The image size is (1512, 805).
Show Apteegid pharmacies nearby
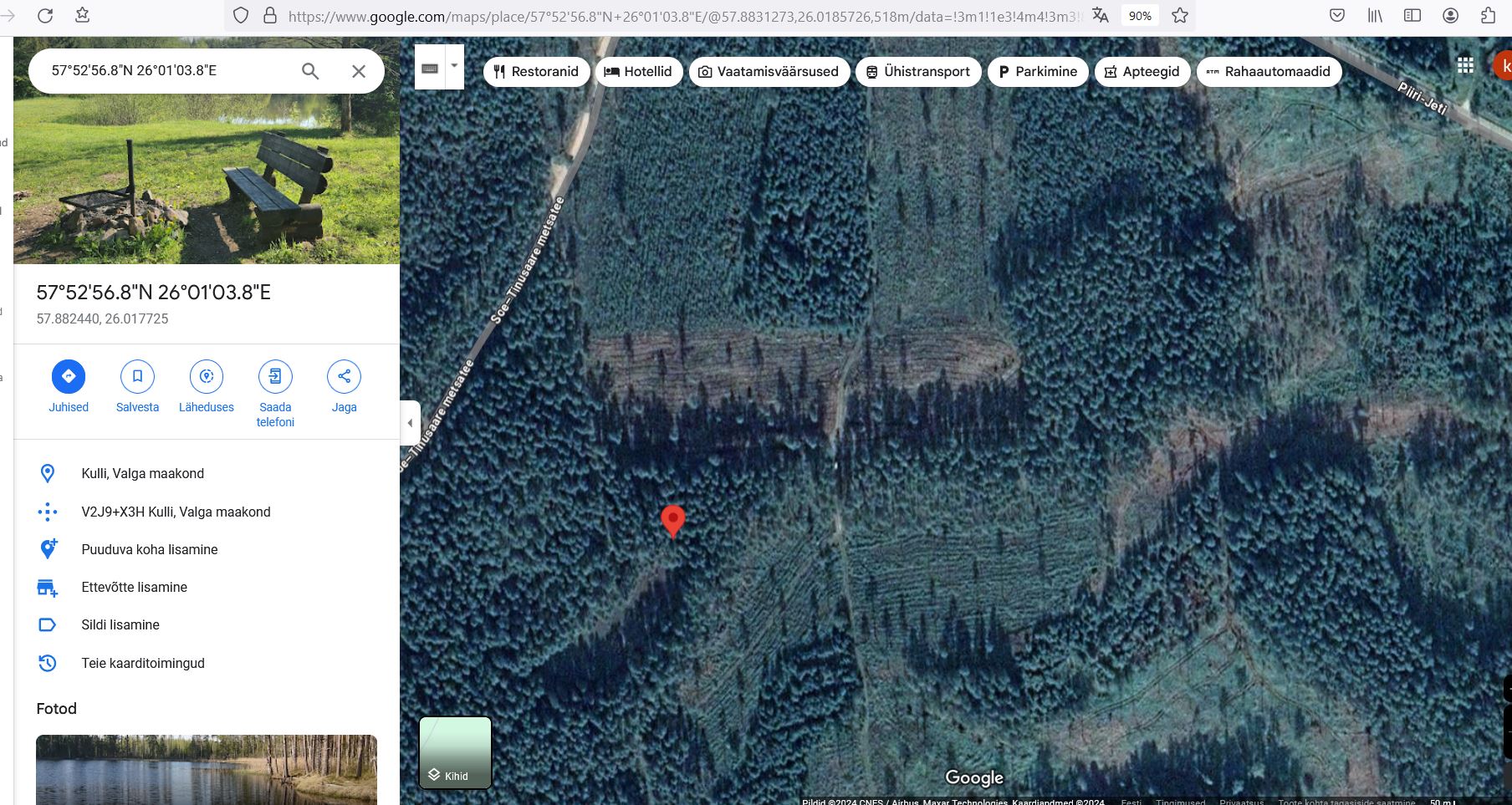pyautogui.click(x=1142, y=72)
